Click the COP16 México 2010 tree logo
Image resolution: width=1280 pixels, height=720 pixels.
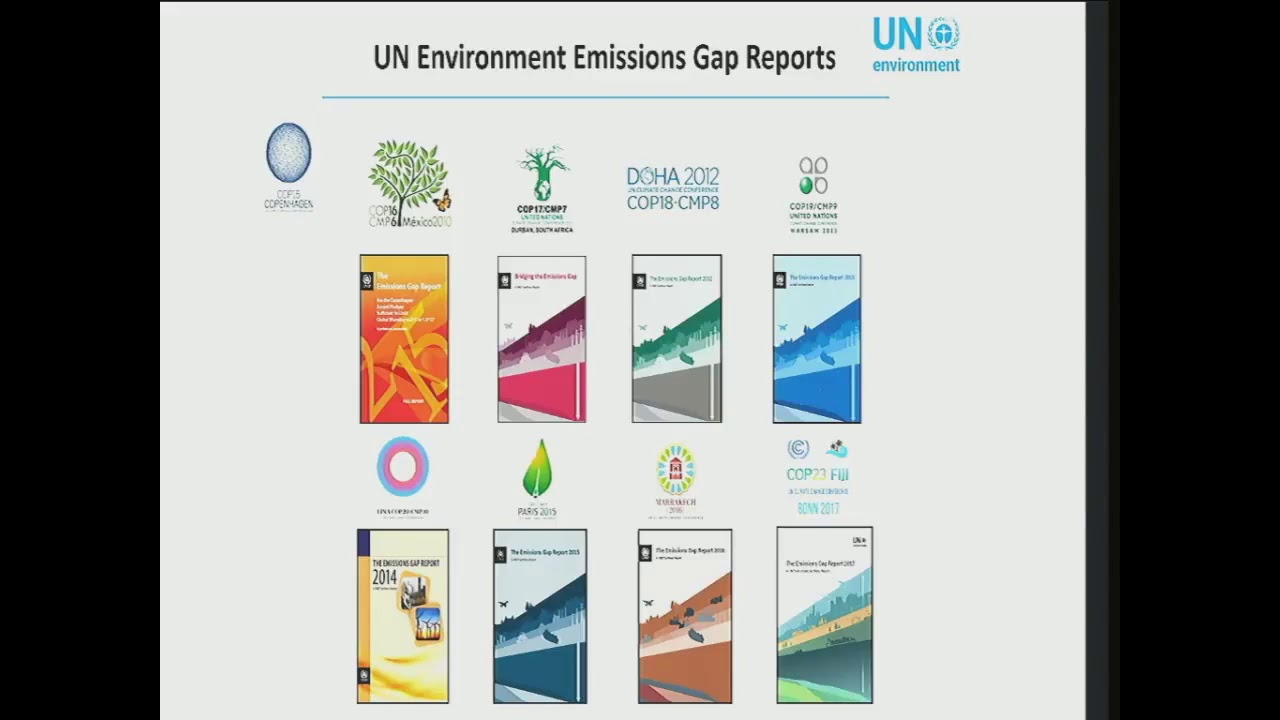coord(410,183)
